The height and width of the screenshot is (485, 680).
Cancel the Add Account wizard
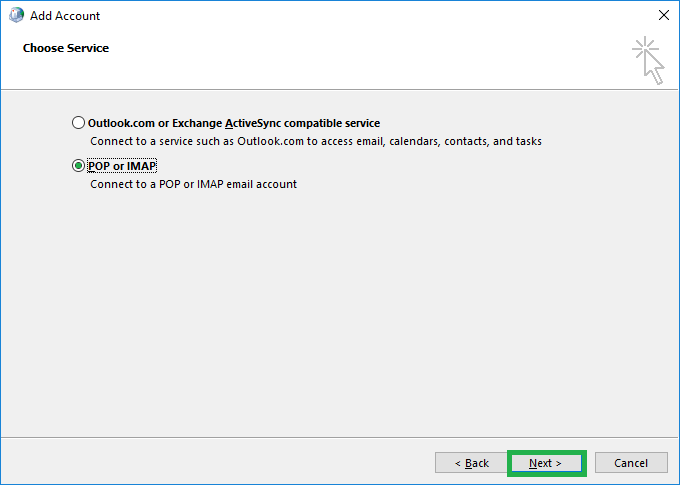click(631, 463)
